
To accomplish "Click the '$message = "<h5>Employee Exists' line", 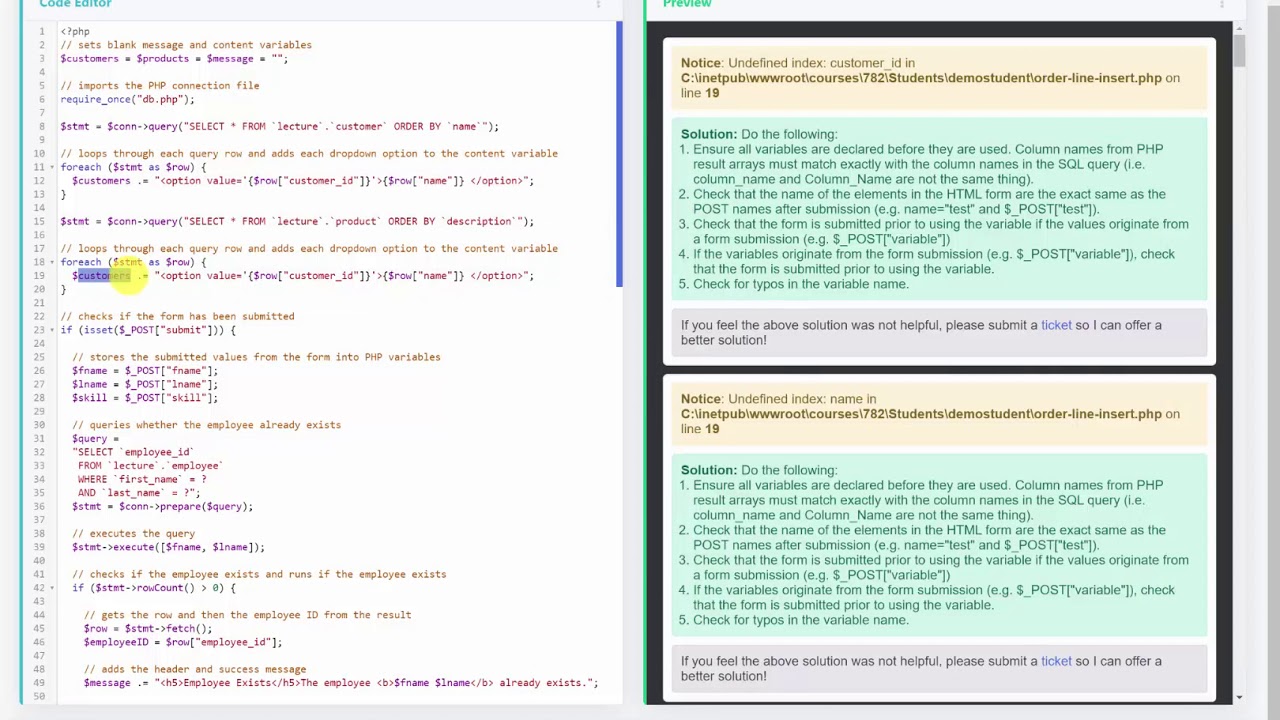I will tap(341, 683).
